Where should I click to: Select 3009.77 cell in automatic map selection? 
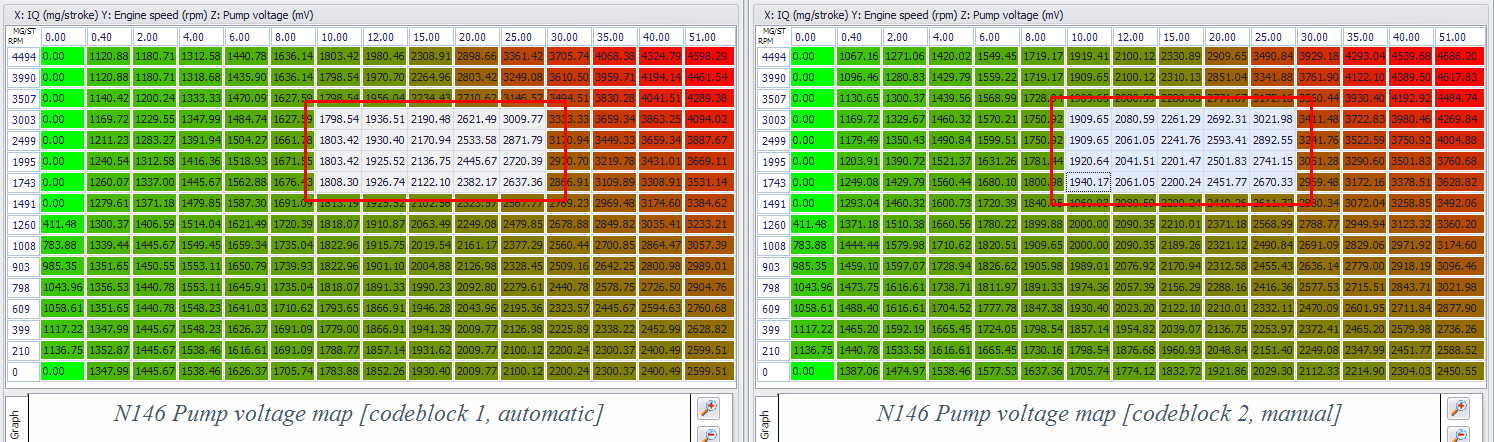[x=521, y=120]
